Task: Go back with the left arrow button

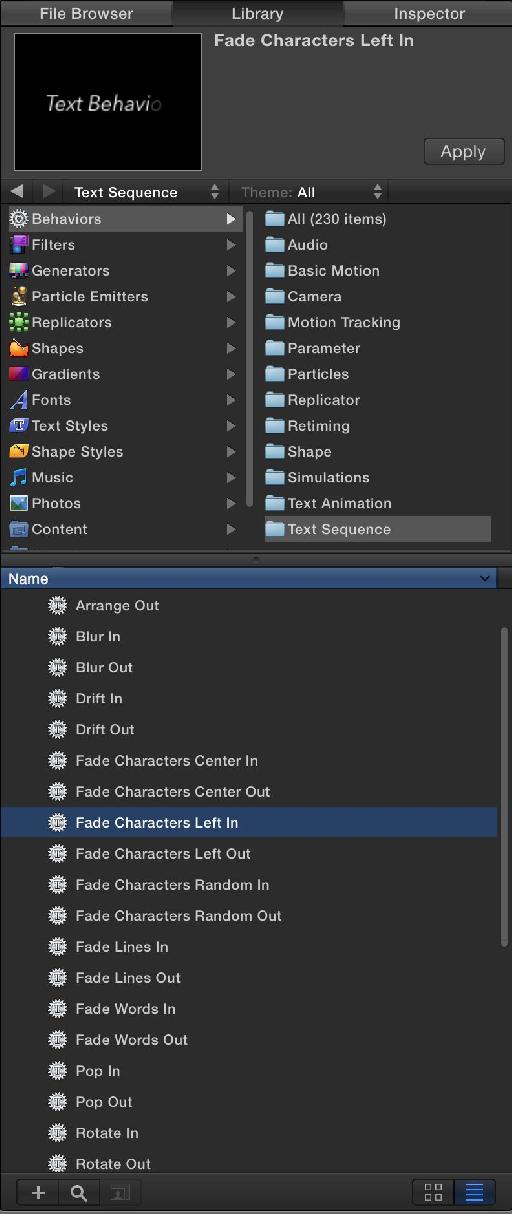Action: click(17, 191)
